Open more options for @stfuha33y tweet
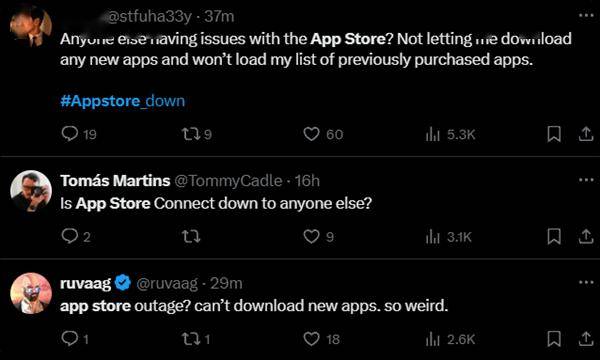The height and width of the screenshot is (360, 600). point(586,16)
